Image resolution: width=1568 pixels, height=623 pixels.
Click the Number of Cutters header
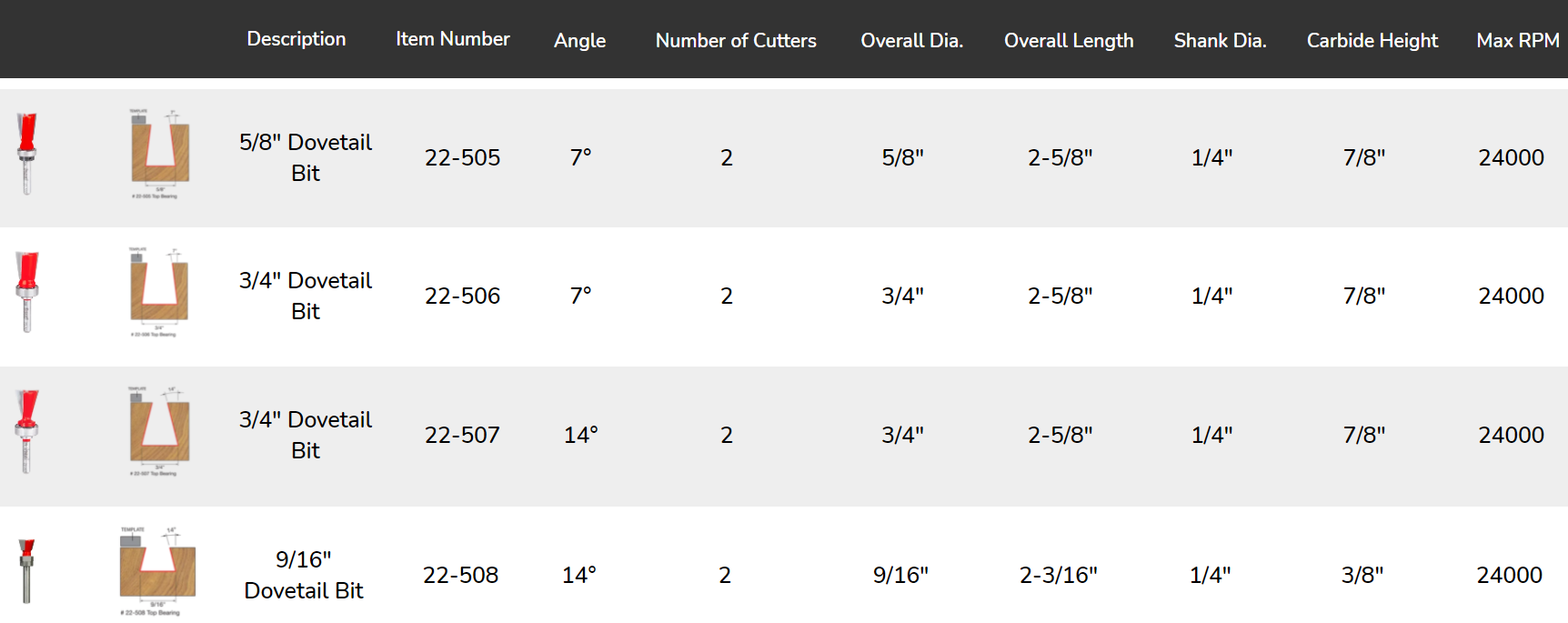(x=736, y=41)
